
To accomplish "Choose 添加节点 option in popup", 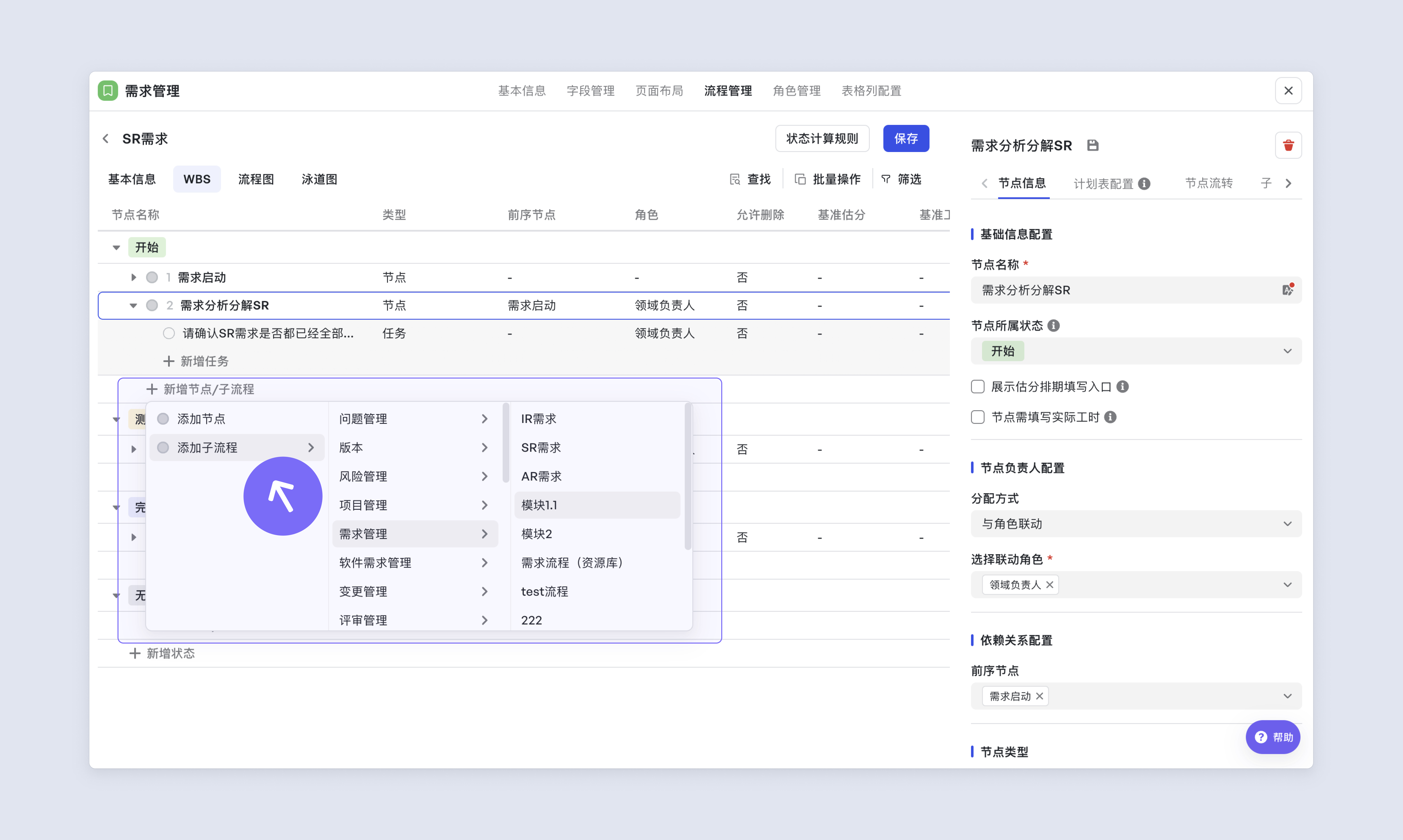I will (x=237, y=419).
